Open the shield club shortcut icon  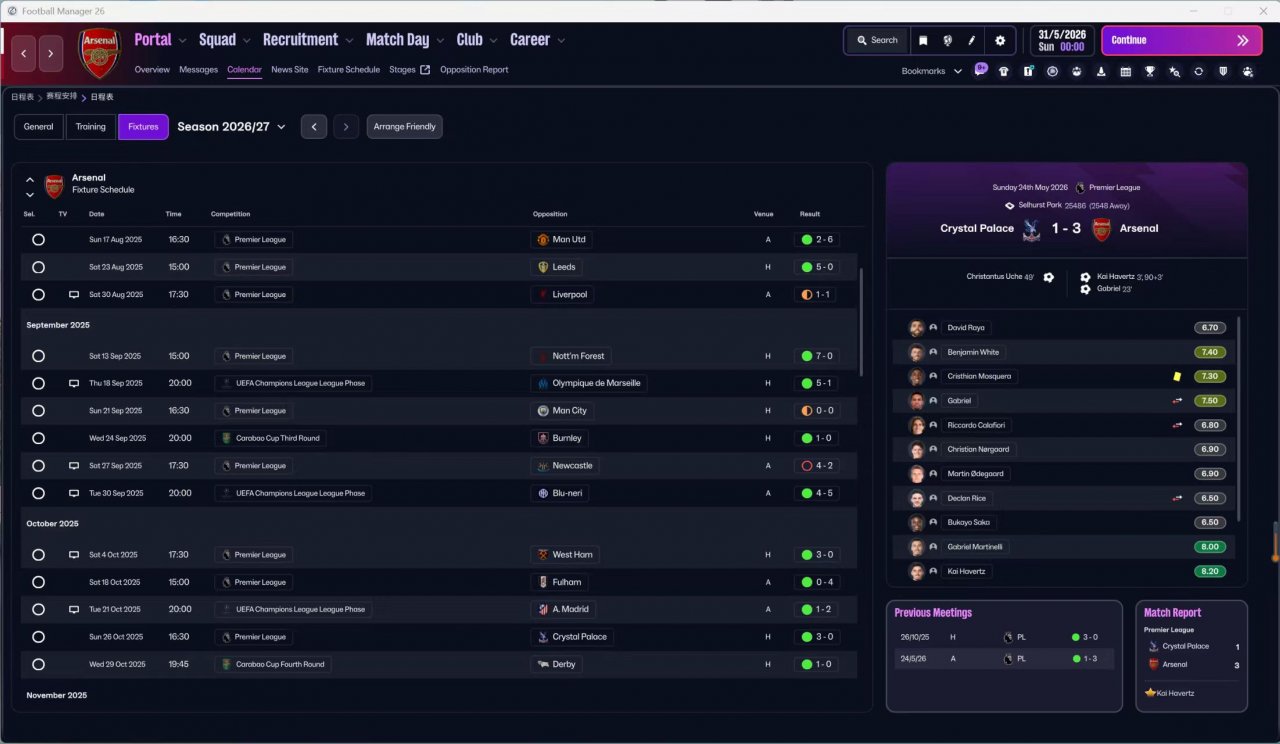click(x=1223, y=71)
